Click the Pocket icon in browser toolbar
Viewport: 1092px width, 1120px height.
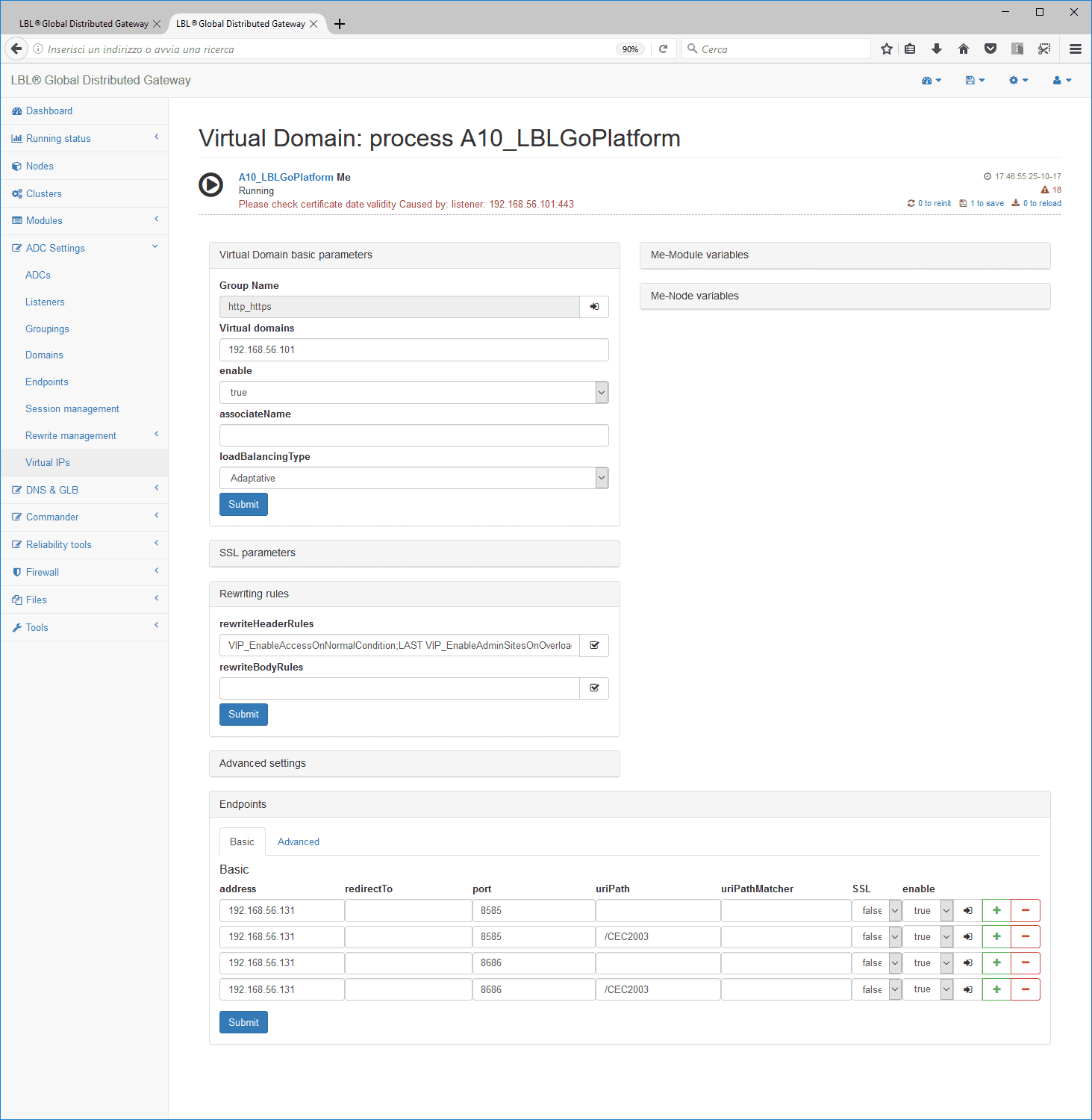tap(990, 49)
